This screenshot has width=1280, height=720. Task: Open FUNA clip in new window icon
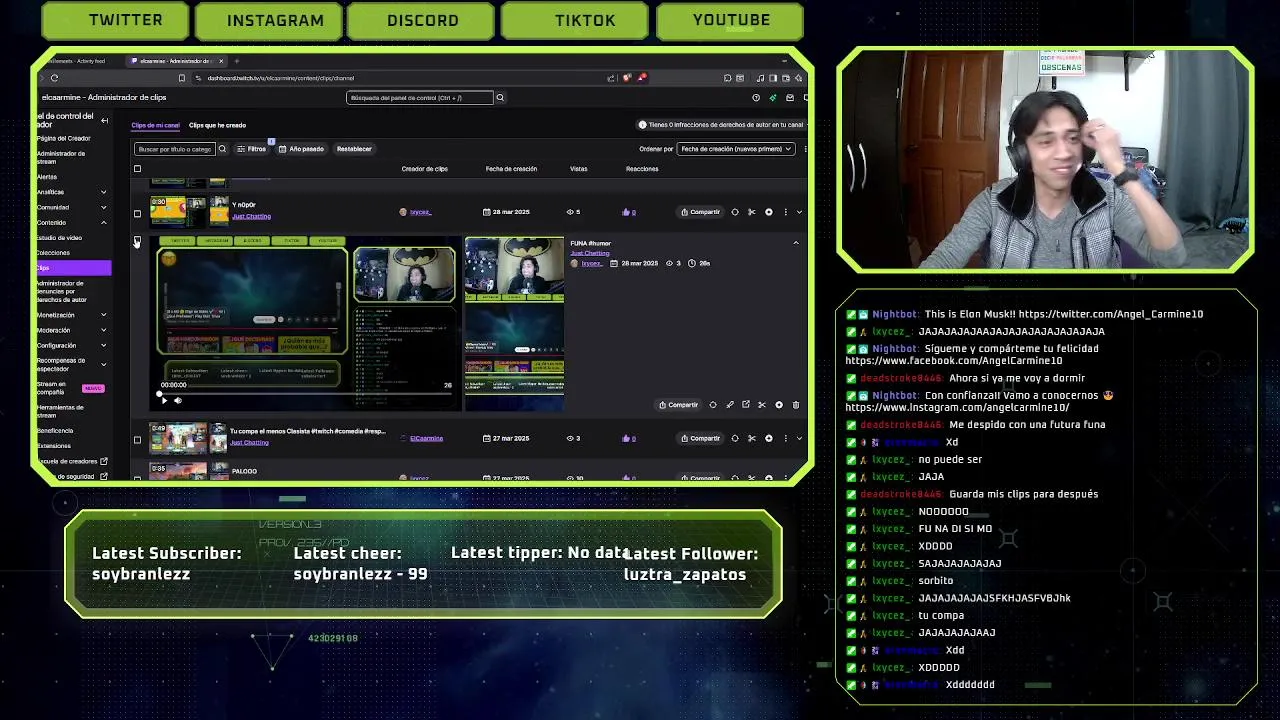(746, 405)
